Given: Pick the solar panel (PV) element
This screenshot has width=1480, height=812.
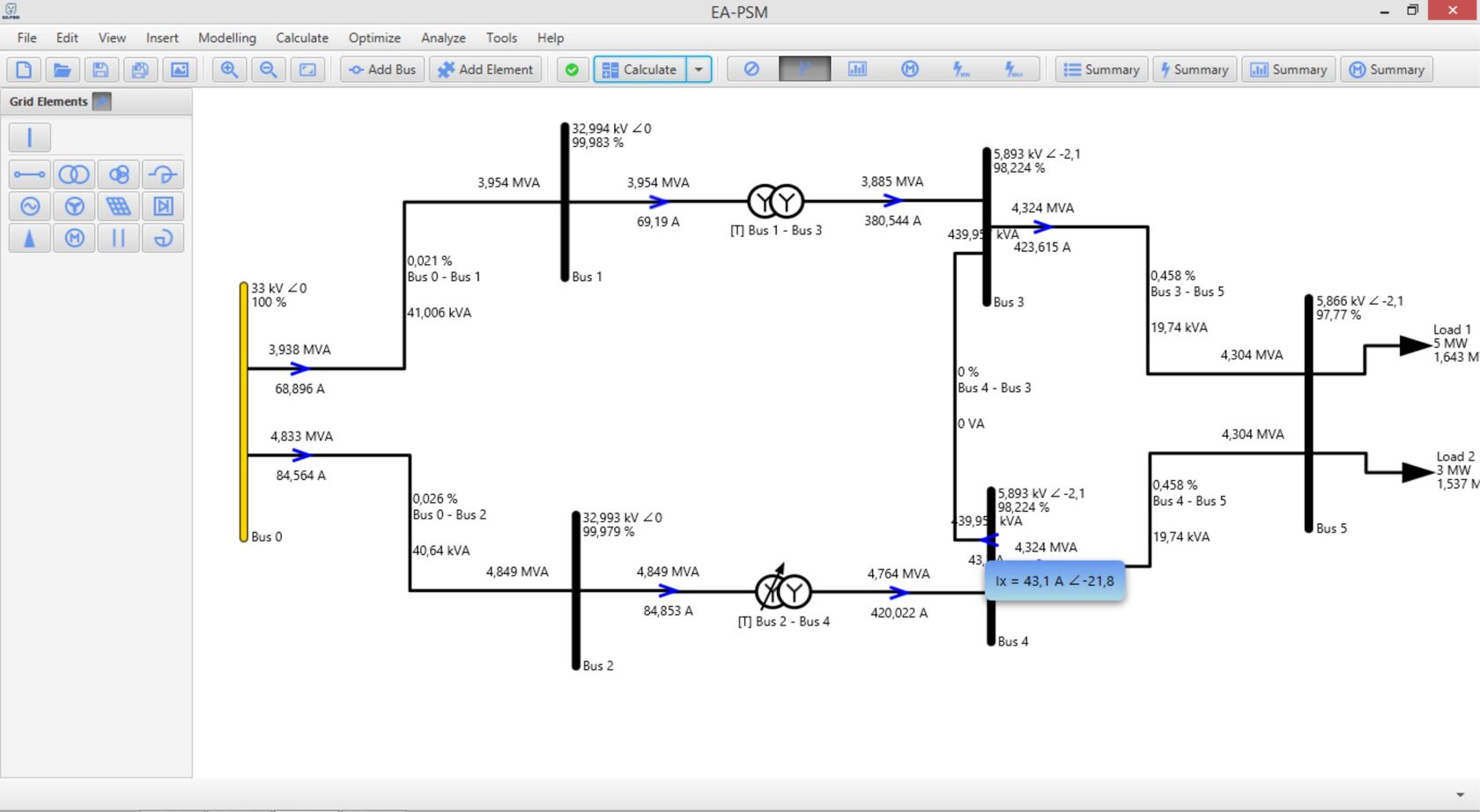Looking at the screenshot, I should click(119, 206).
